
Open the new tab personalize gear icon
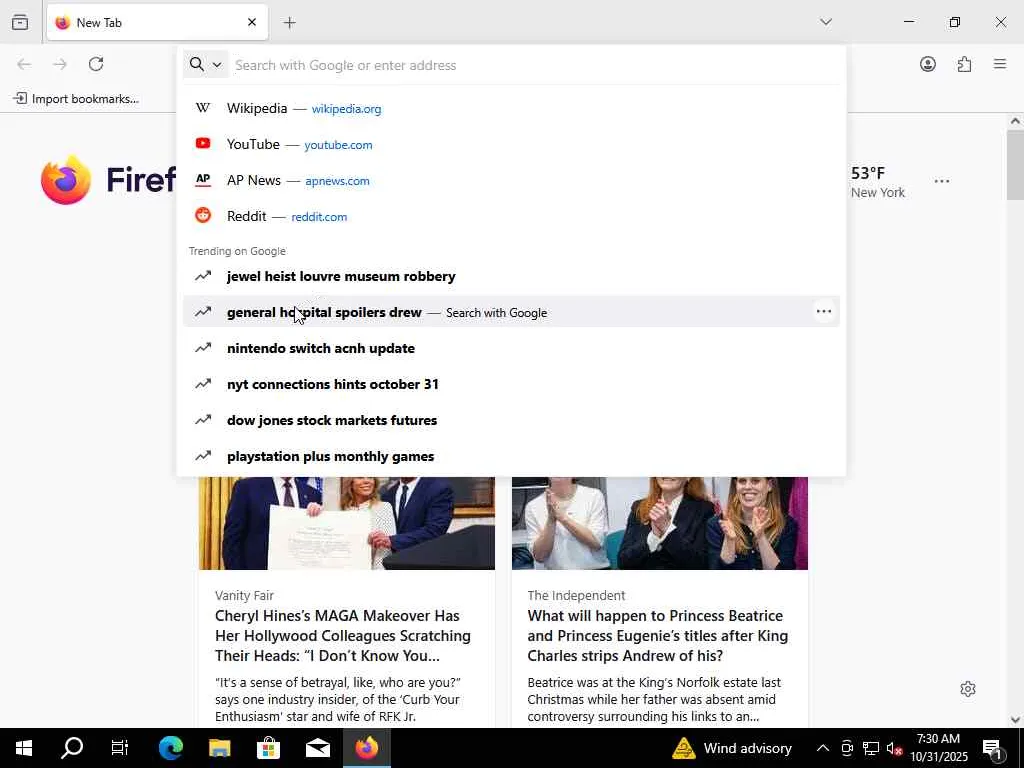pyautogui.click(x=968, y=689)
